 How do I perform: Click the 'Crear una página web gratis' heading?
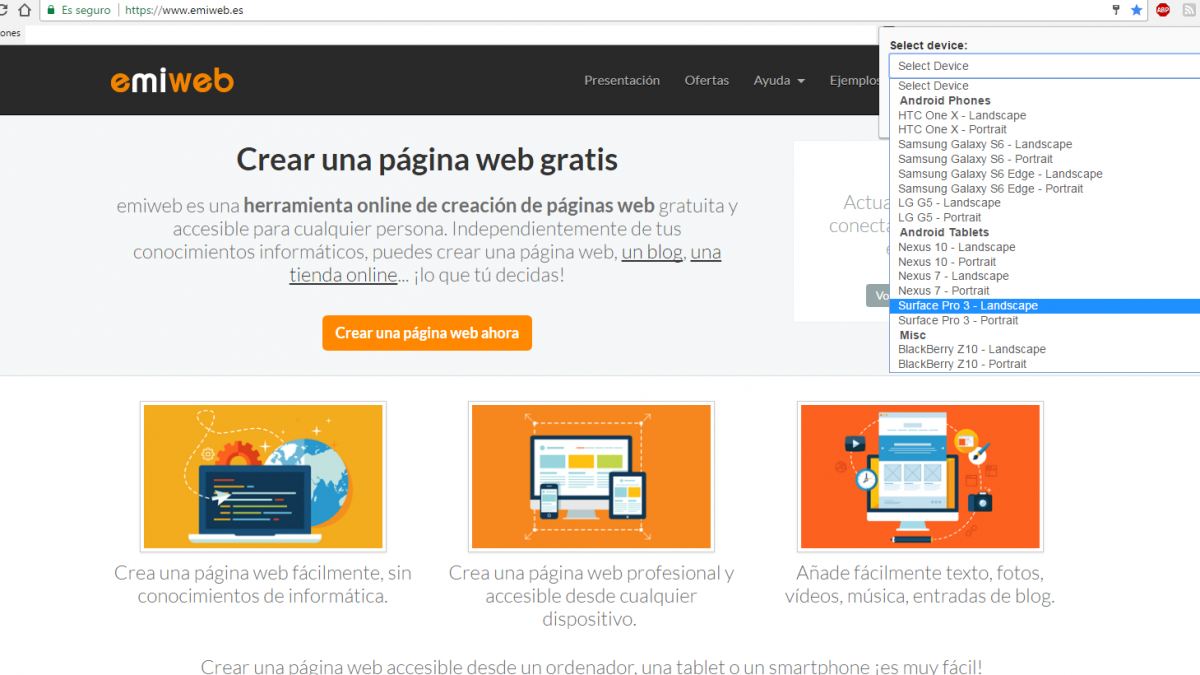click(427, 159)
